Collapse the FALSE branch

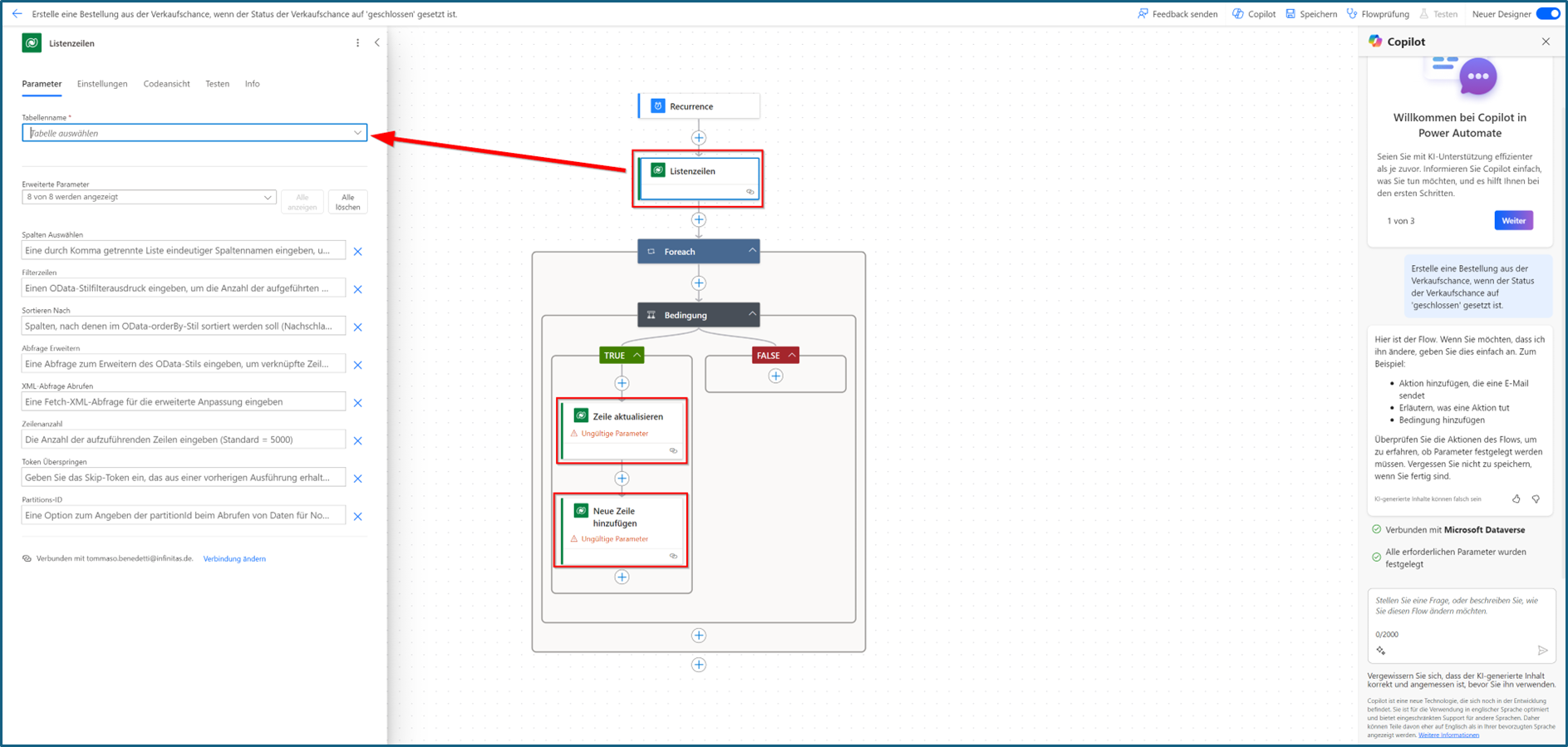coord(792,355)
